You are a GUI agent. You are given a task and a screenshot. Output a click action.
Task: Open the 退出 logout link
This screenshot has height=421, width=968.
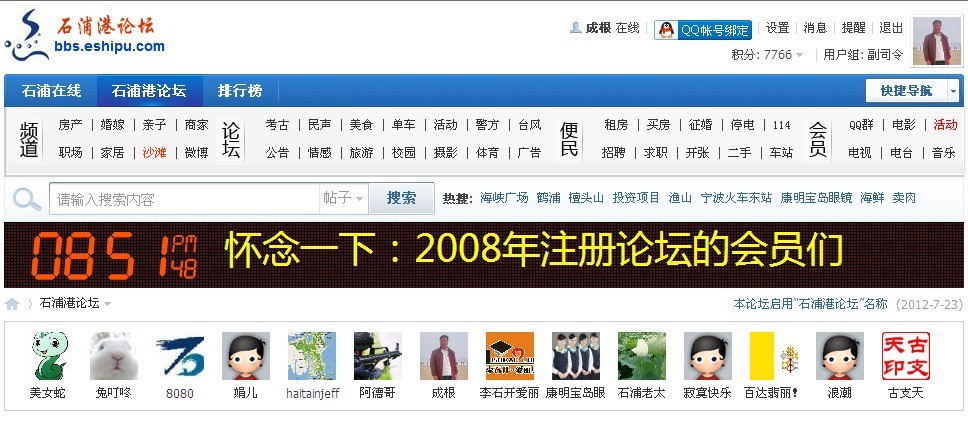click(890, 28)
